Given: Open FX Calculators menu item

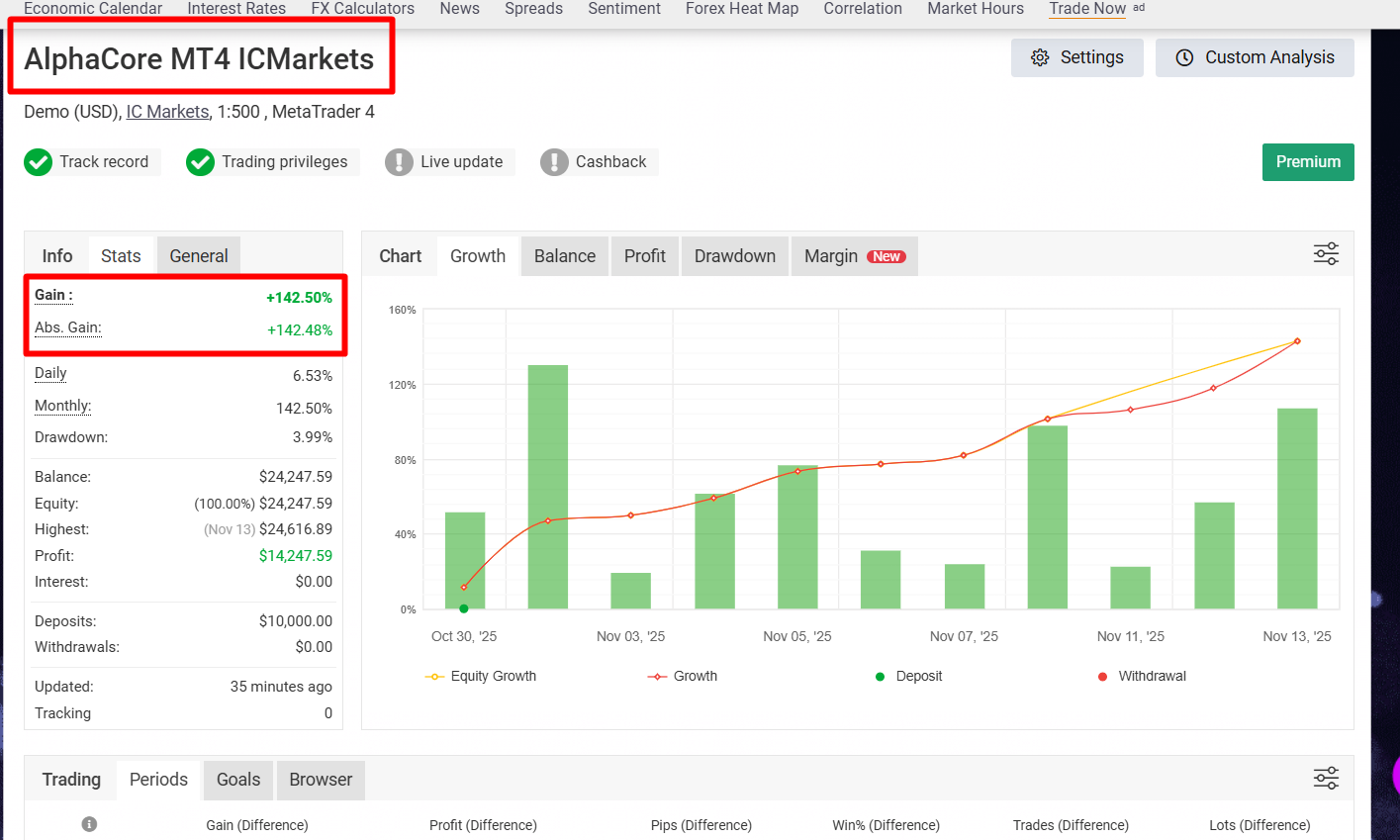Looking at the screenshot, I should pyautogui.click(x=363, y=9).
